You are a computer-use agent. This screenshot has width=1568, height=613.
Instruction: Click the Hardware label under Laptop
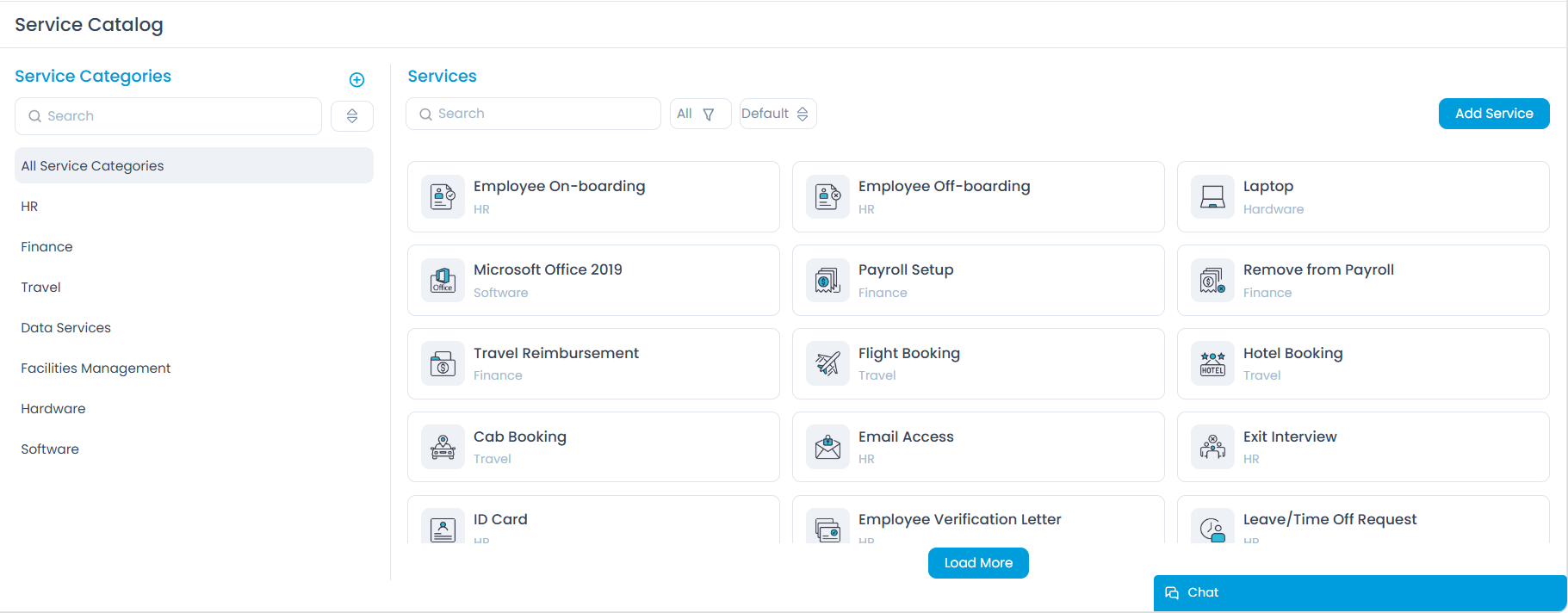[x=1274, y=209]
